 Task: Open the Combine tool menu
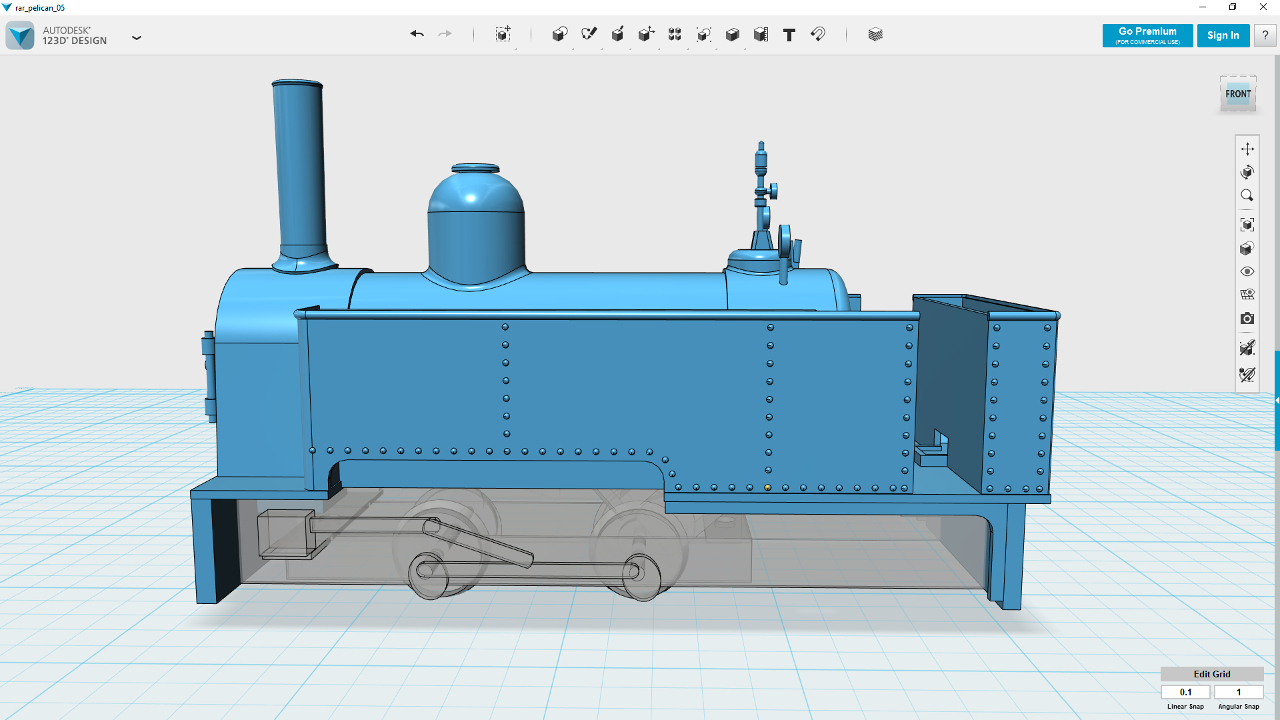[x=732, y=34]
